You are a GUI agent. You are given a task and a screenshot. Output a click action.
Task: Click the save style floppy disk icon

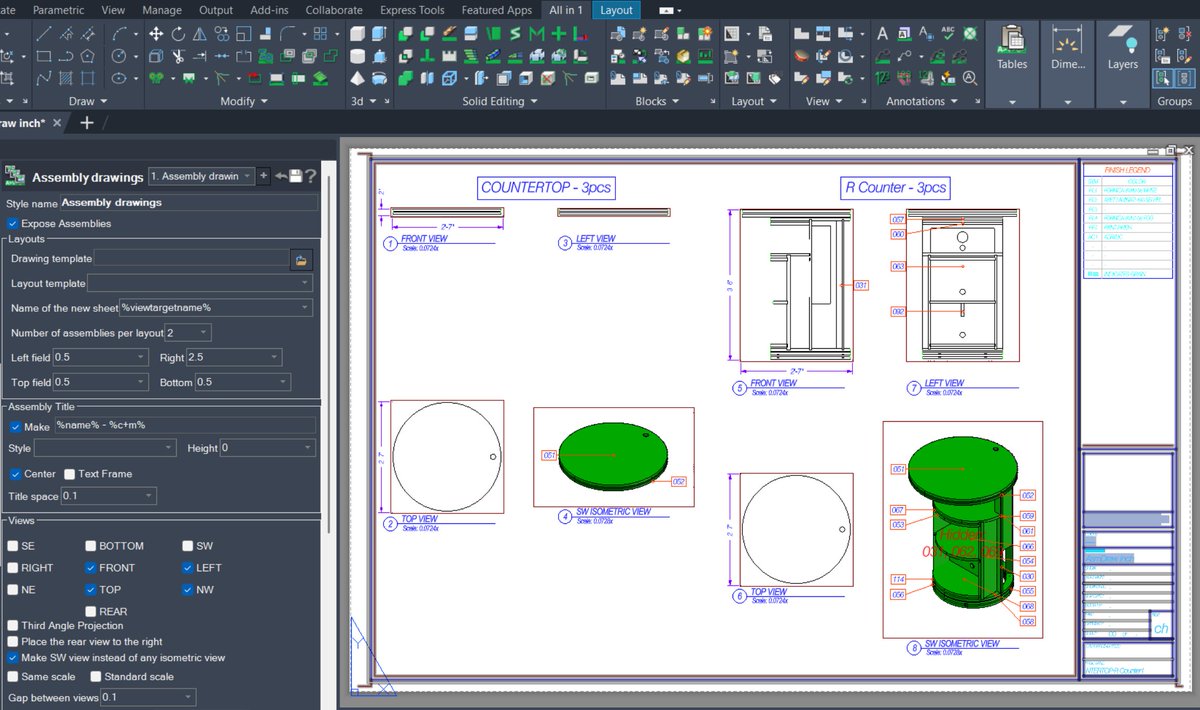pos(297,176)
